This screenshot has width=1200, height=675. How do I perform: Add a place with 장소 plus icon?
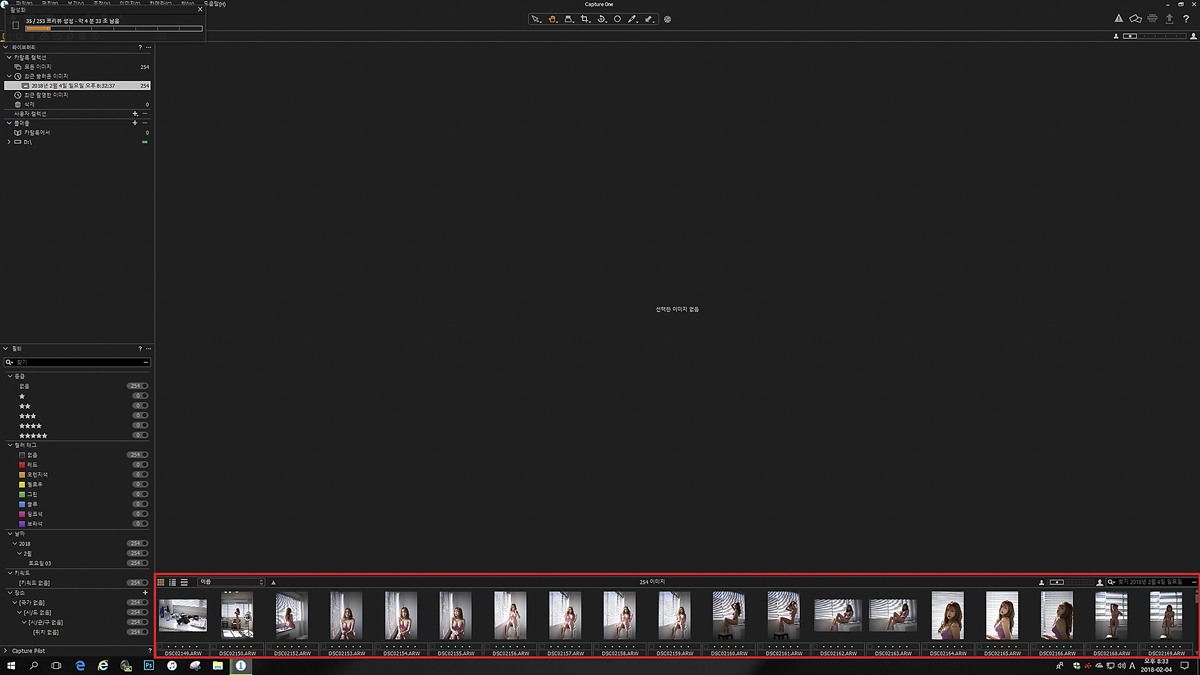pos(146,593)
